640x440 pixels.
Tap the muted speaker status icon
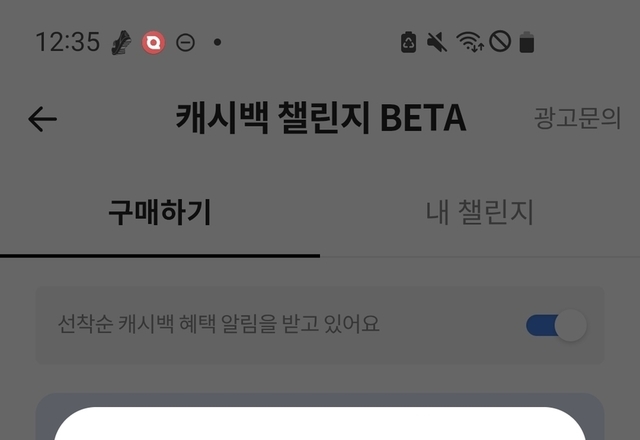point(437,42)
